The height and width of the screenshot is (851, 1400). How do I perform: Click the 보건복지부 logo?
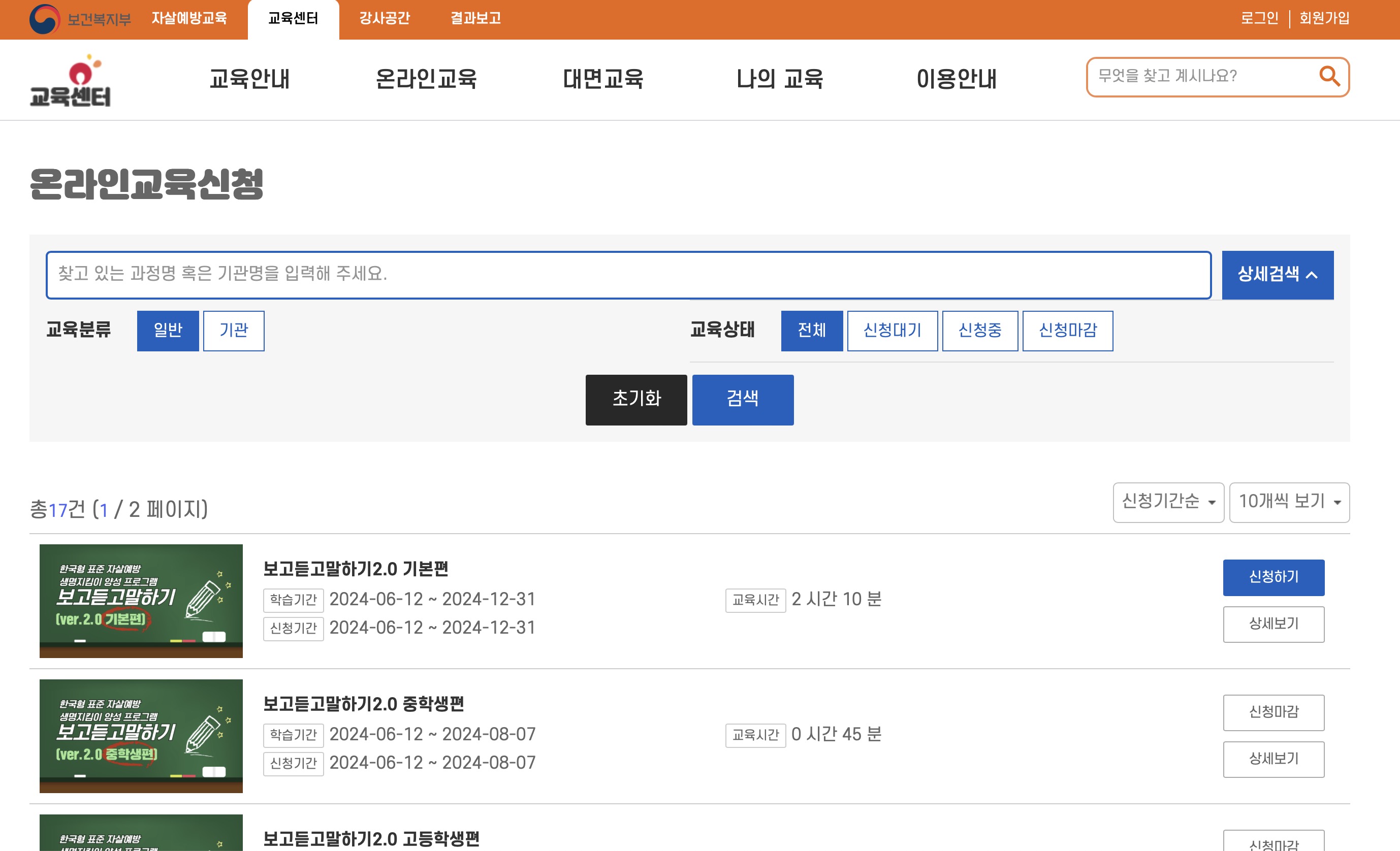(x=80, y=19)
